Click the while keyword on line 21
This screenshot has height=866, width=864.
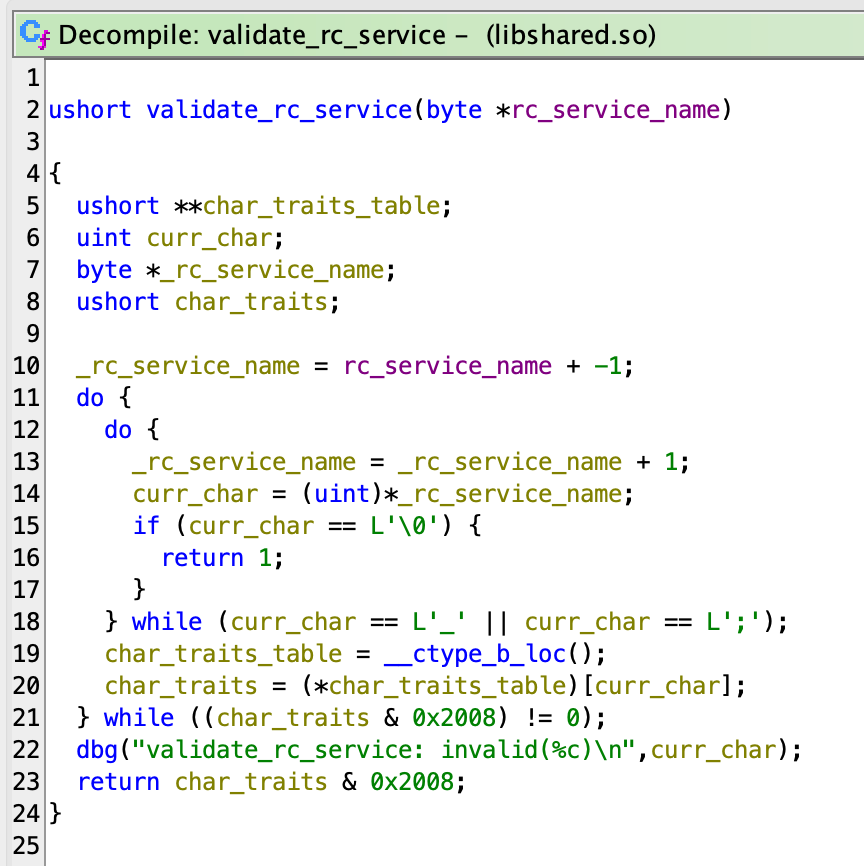pyautogui.click(x=139, y=718)
